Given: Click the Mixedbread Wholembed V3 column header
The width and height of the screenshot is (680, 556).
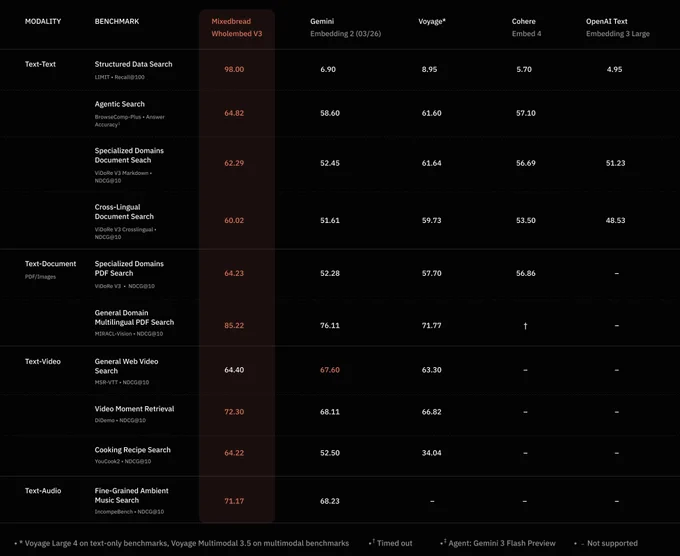Looking at the screenshot, I should tap(237, 27).
